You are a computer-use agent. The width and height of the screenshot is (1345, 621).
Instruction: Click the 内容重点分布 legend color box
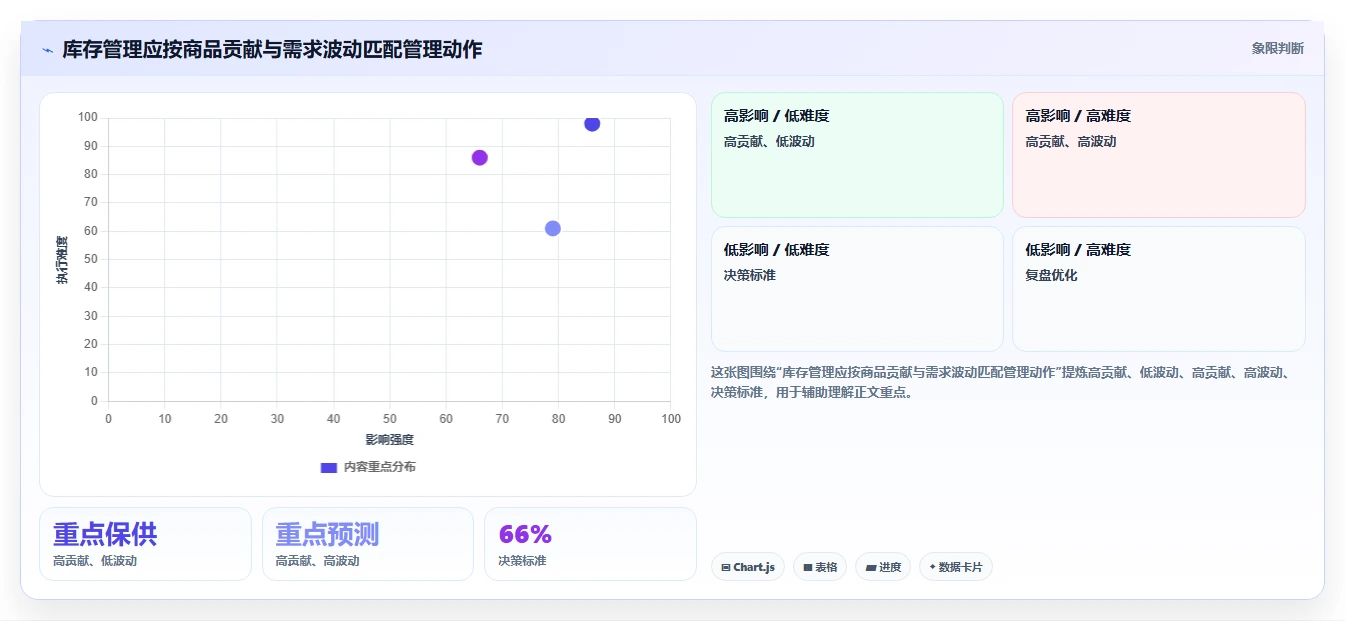pos(328,467)
